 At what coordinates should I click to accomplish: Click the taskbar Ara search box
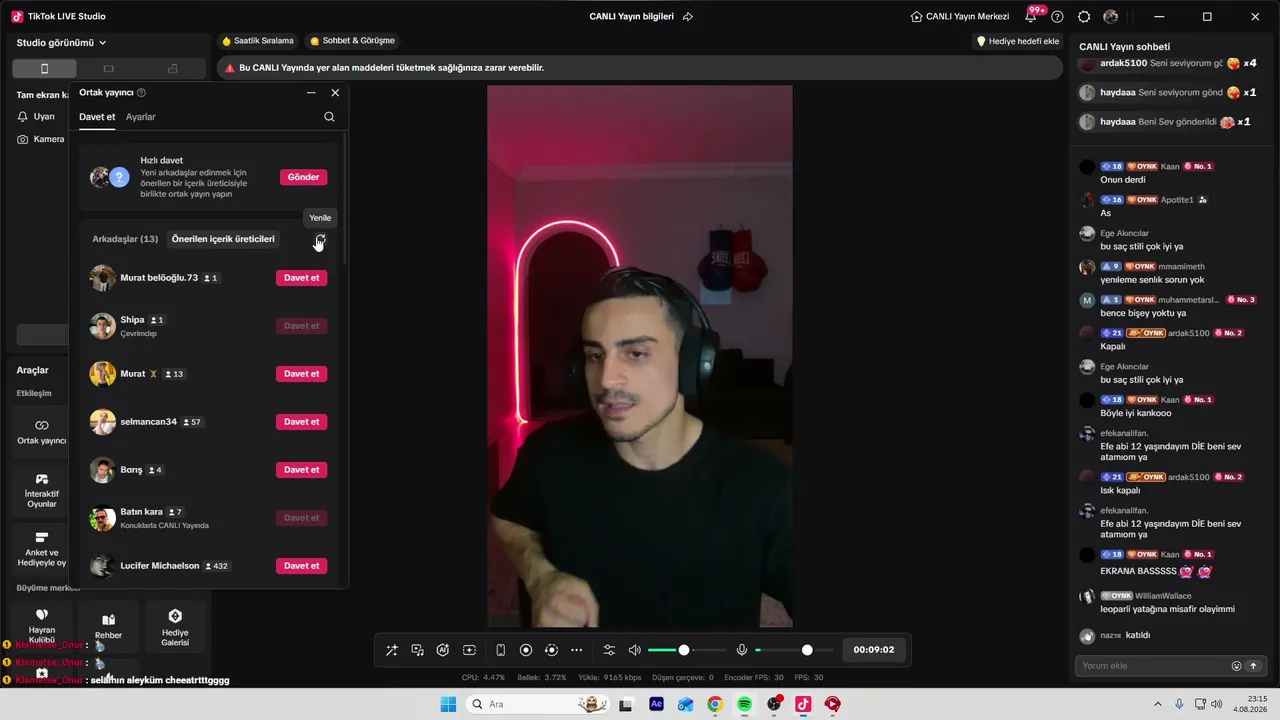click(539, 704)
